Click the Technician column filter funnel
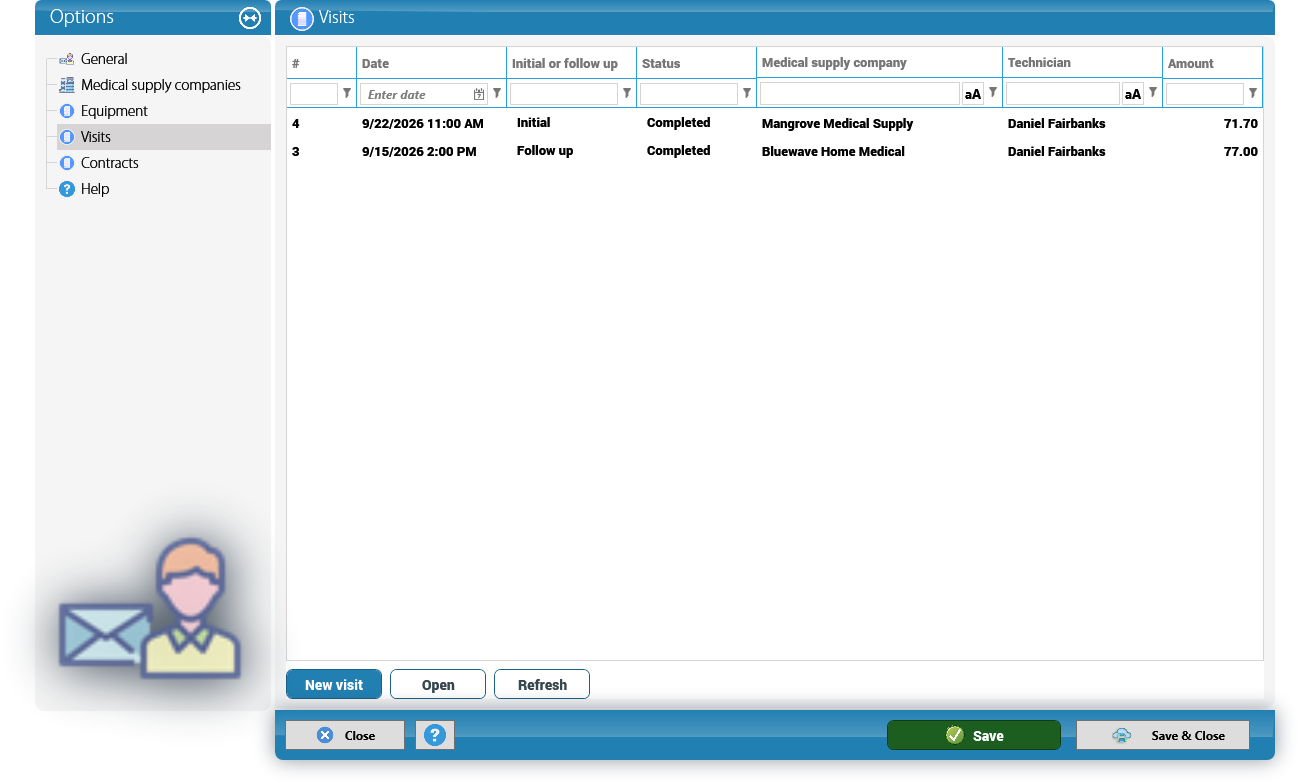Image resolution: width=1298 pixels, height=783 pixels. [1153, 93]
